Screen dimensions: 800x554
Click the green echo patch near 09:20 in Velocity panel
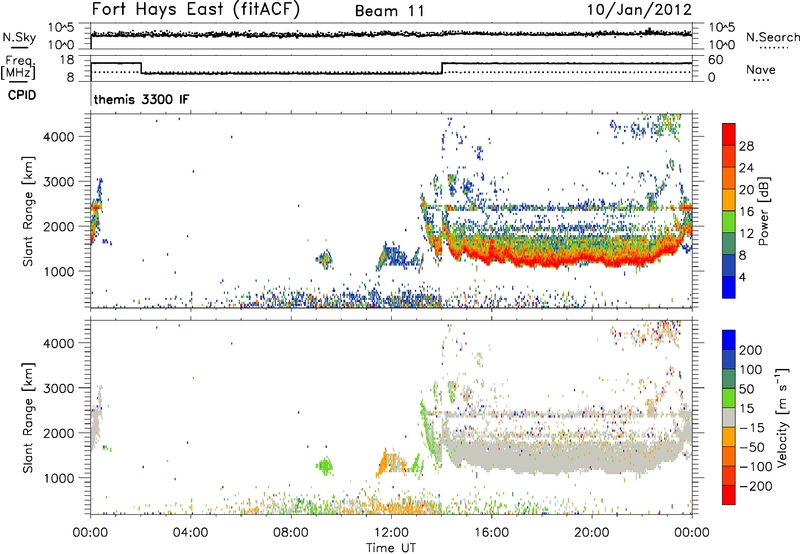324,465
